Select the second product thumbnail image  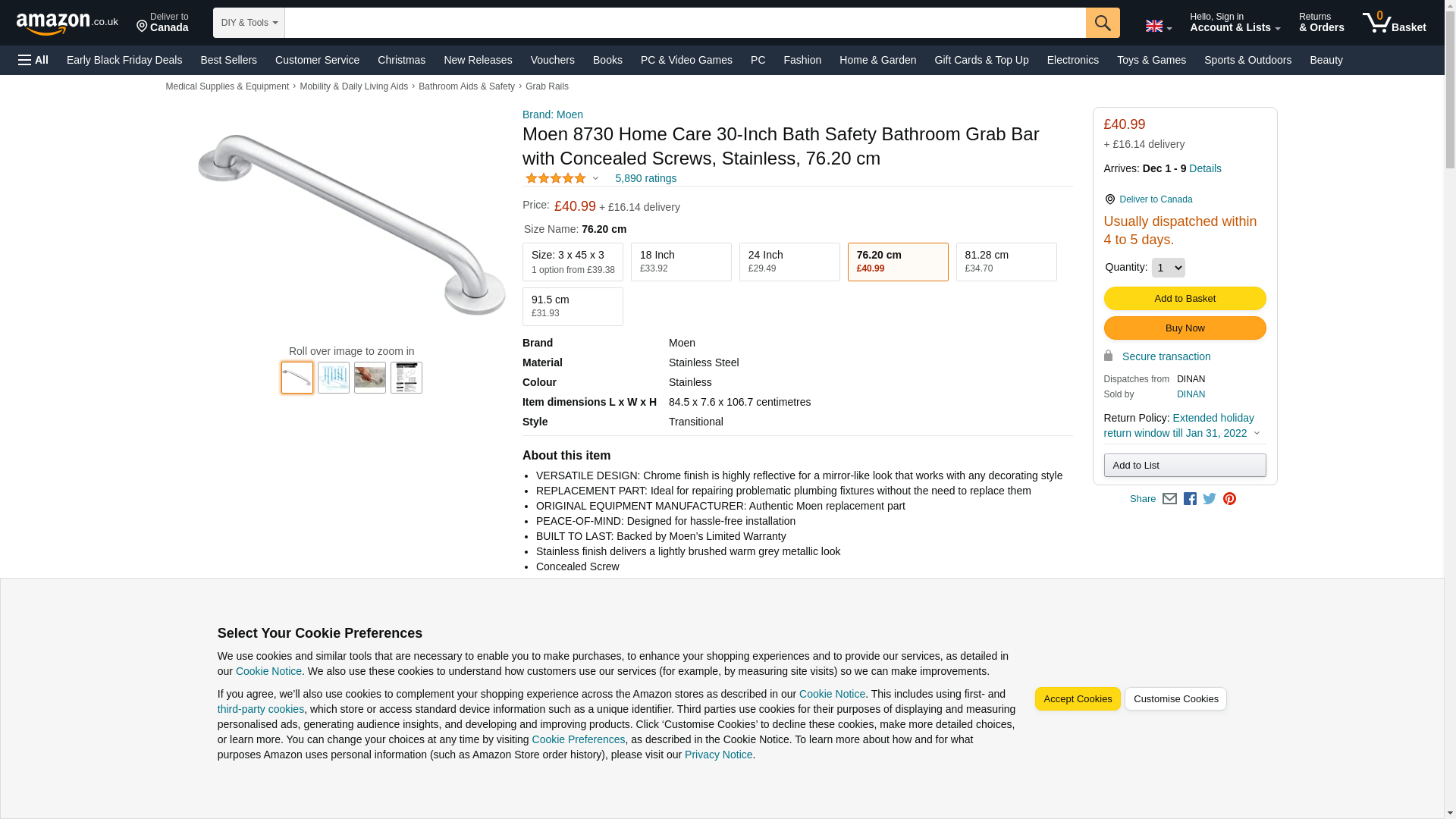(334, 378)
